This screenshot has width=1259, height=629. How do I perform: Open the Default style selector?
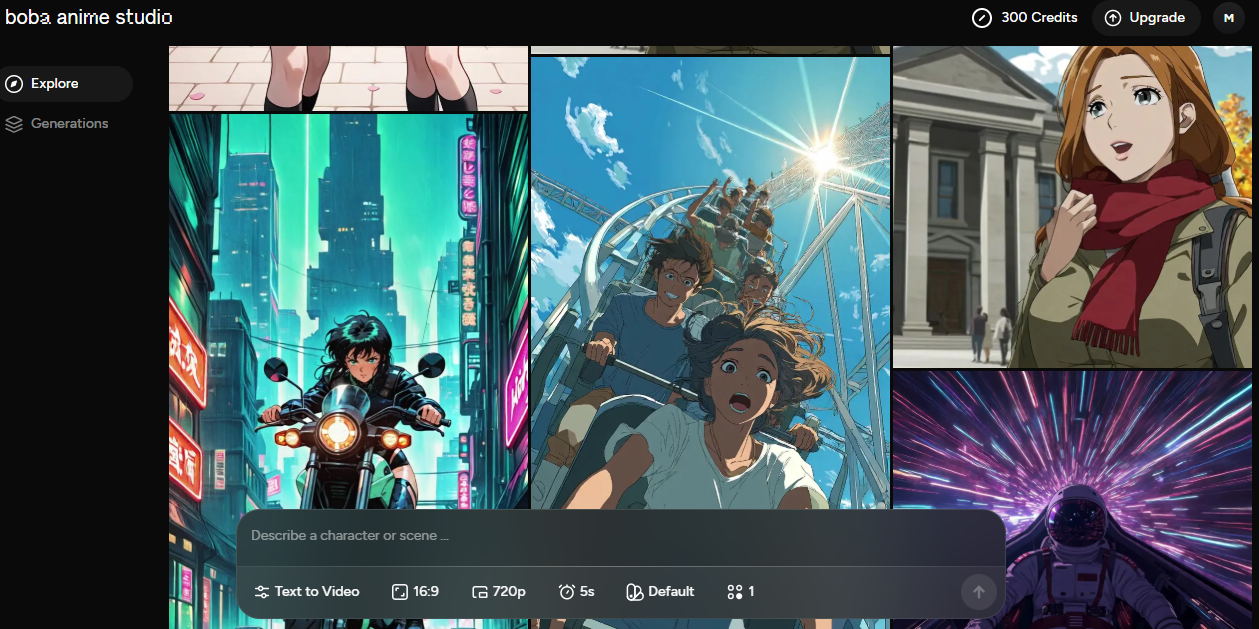click(x=660, y=592)
